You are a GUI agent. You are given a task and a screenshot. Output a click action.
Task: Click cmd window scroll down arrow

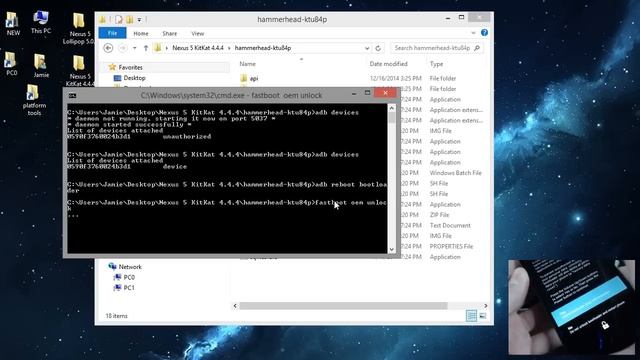[x=392, y=249]
